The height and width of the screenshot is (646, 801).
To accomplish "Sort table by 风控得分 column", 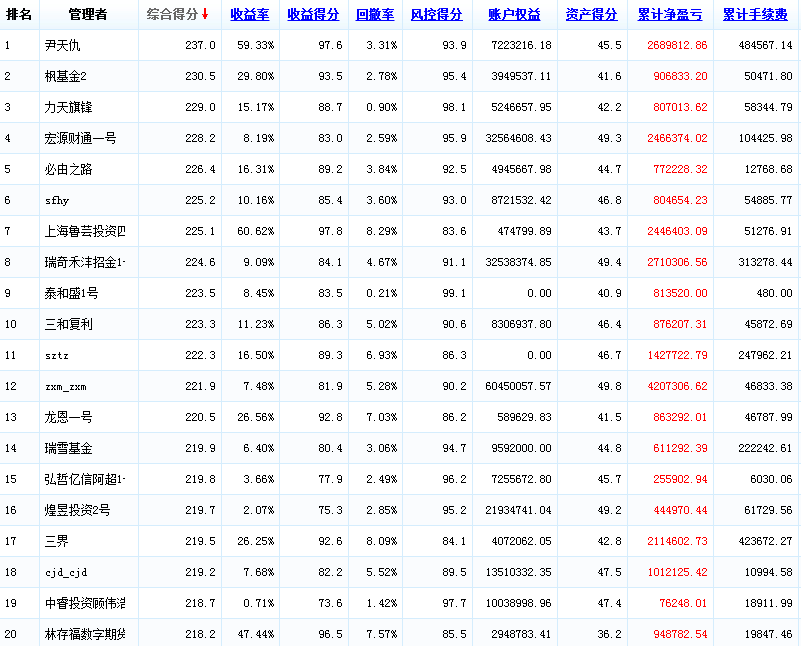I will (437, 15).
